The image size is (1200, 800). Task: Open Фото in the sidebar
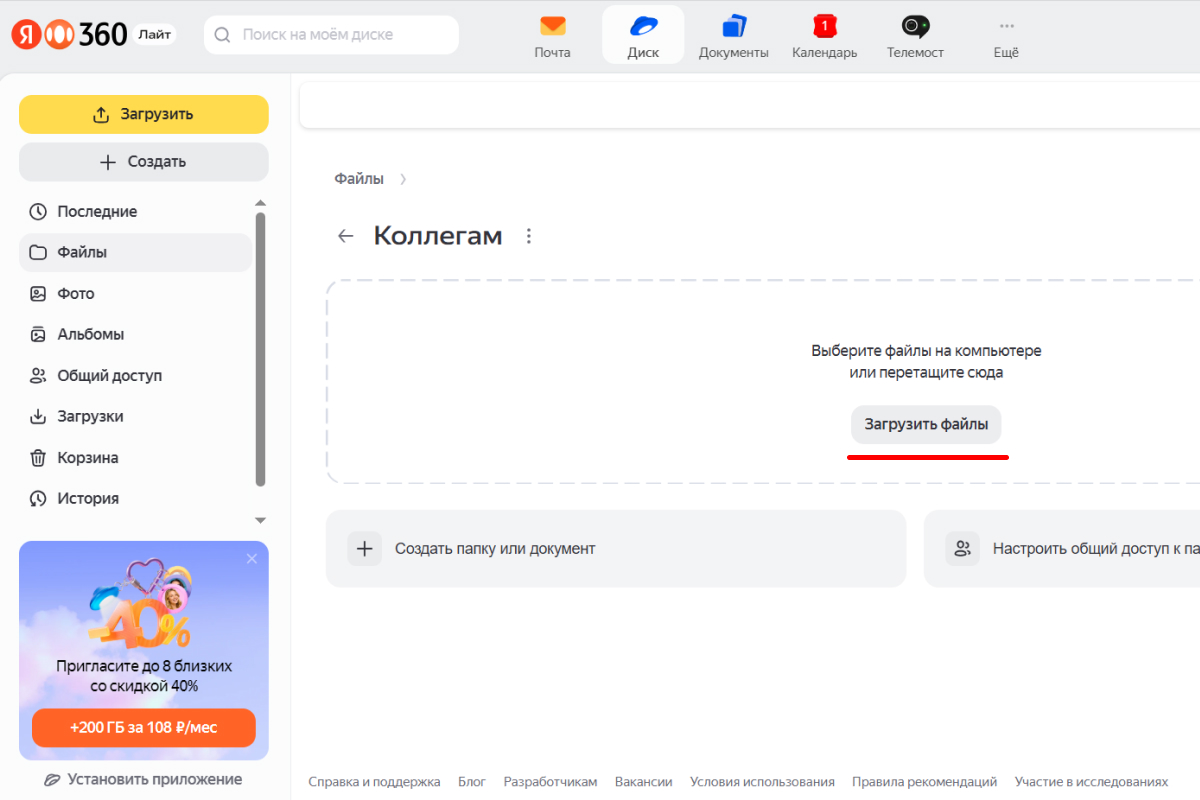[x=135, y=294]
